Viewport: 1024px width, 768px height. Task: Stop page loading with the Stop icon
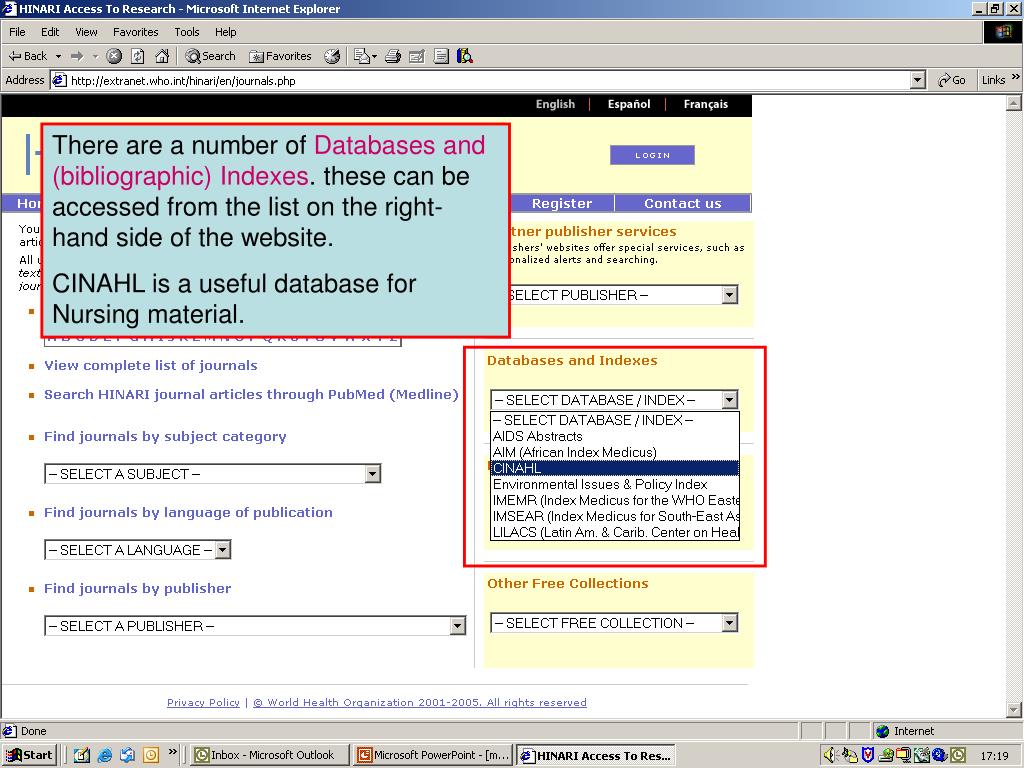[114, 56]
